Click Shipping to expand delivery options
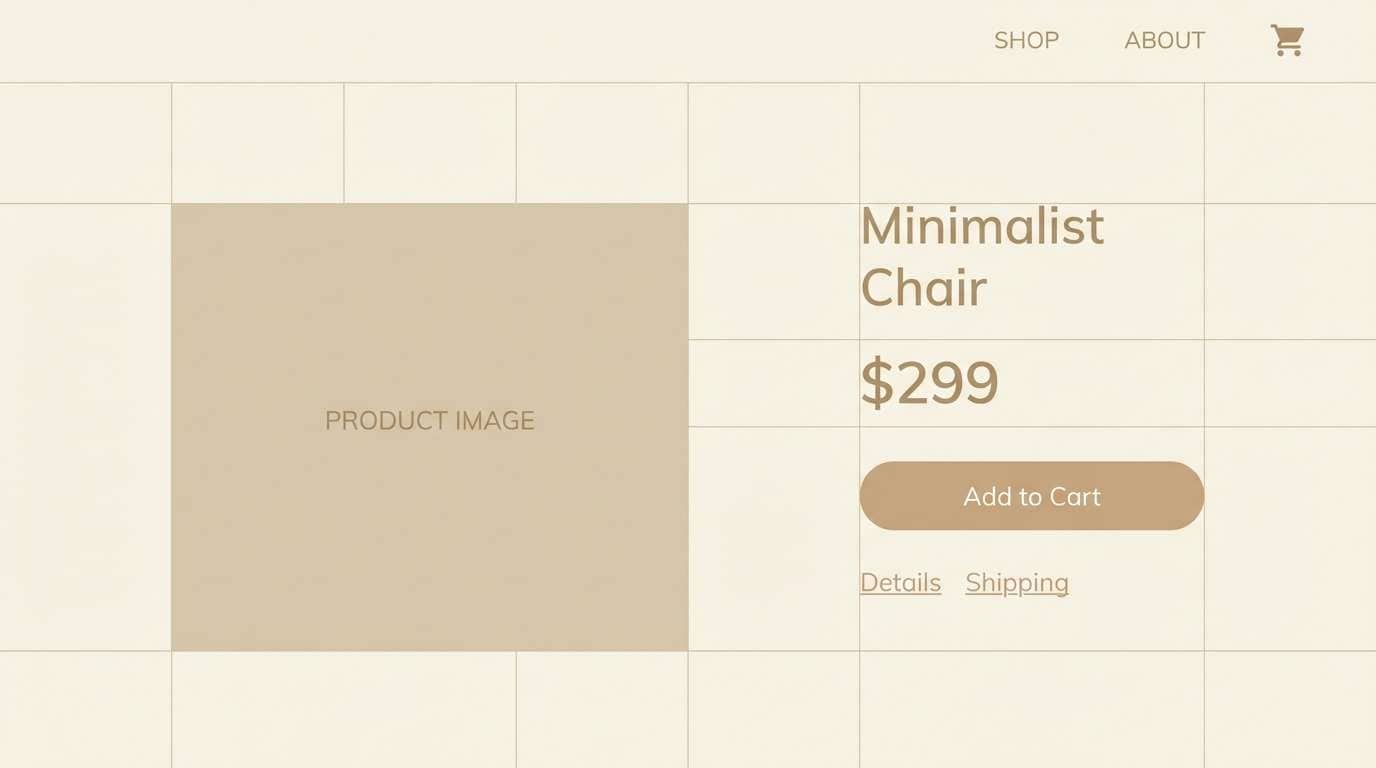Screen dimensions: 1376x768 1016,582
